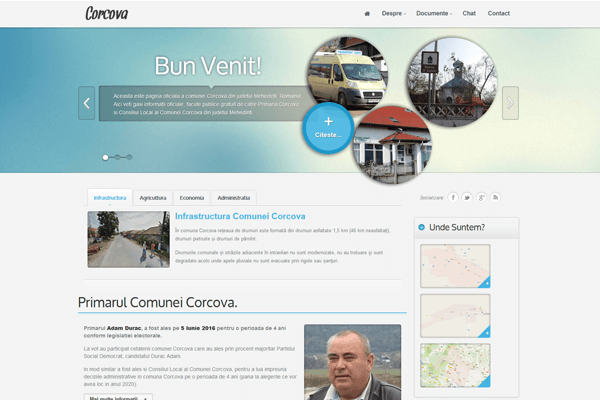
Task: Advance slider with the right arrow
Action: click(x=510, y=102)
